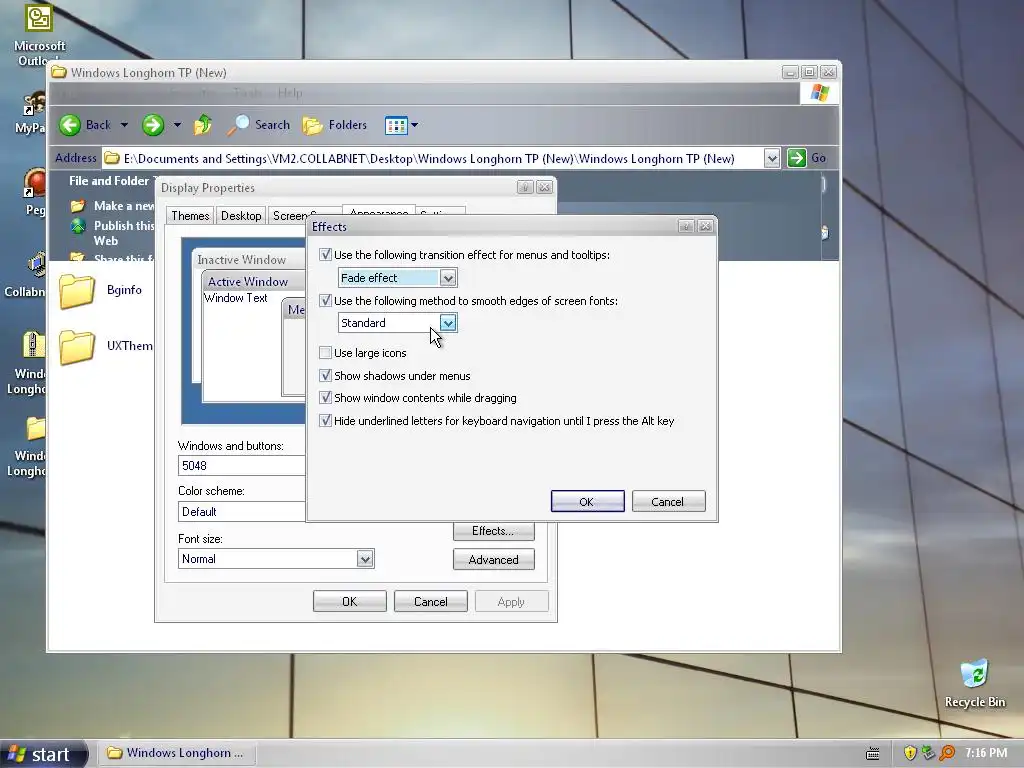Open Search with the magnifier icon
The height and width of the screenshot is (768, 1024).
pos(238,125)
